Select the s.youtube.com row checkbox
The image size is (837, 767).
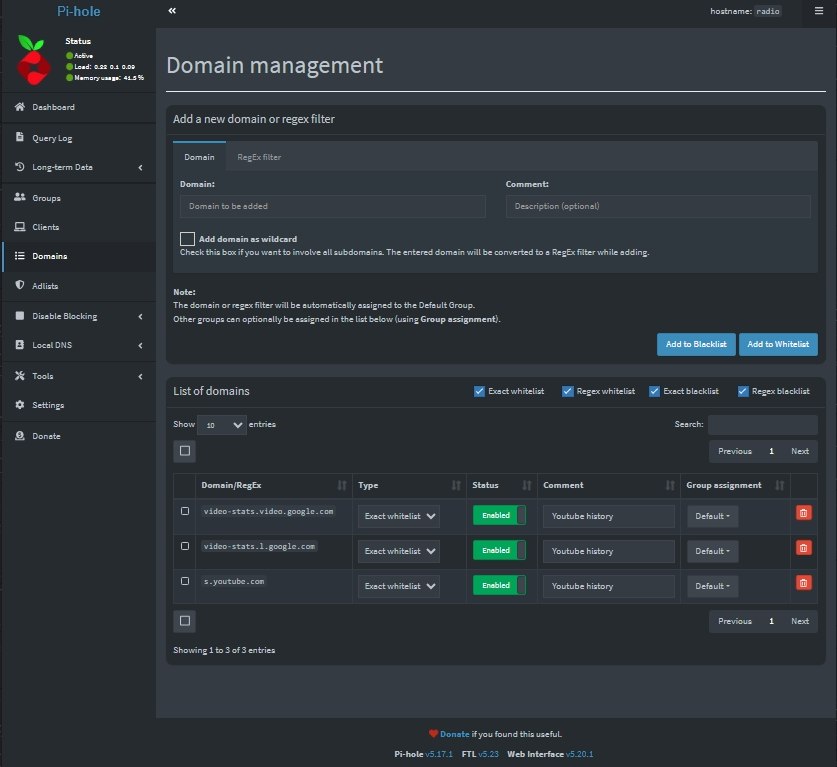coord(185,581)
